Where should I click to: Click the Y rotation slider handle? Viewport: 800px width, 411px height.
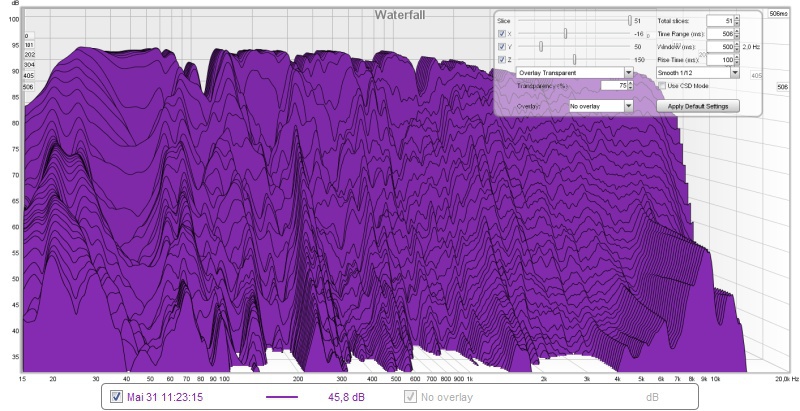point(541,46)
